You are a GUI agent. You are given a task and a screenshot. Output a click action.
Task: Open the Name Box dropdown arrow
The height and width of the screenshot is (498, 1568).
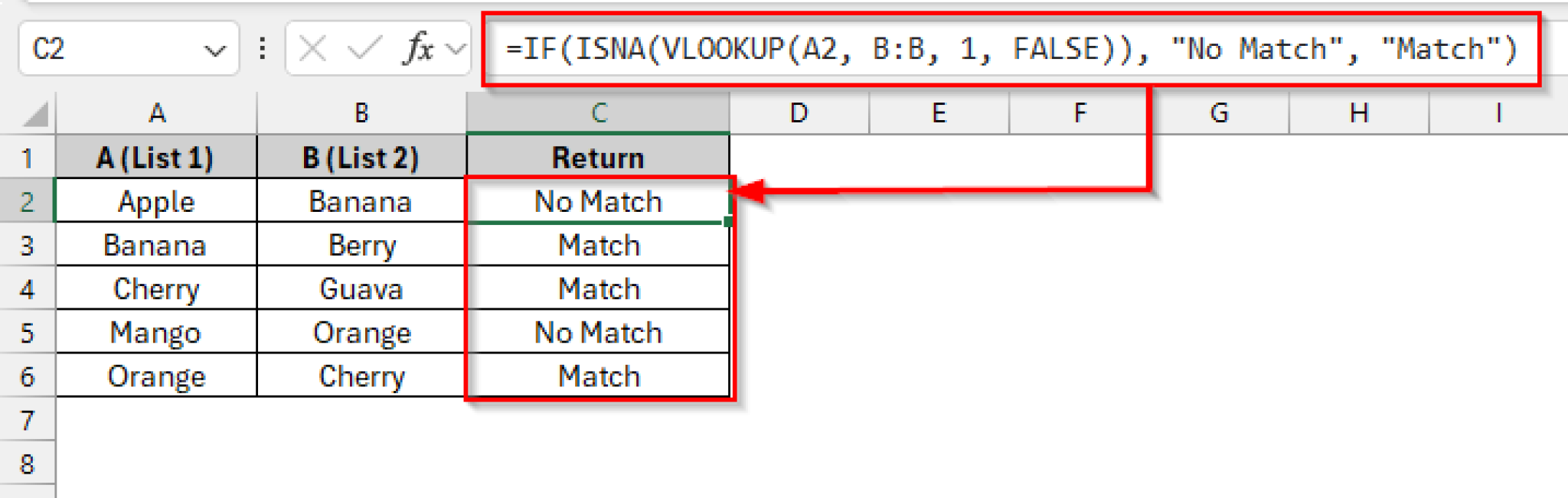coord(217,48)
